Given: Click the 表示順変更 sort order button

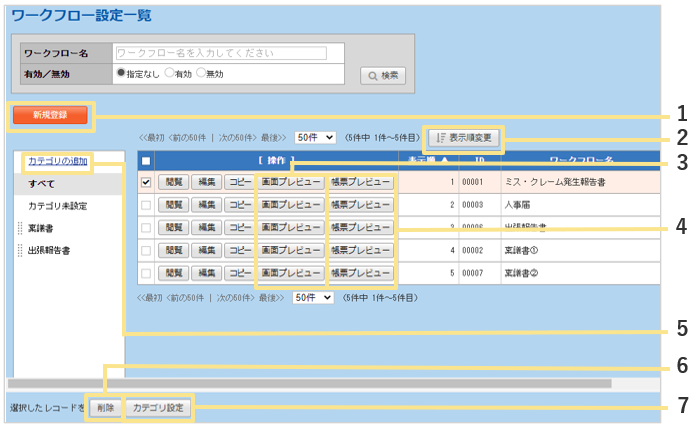Looking at the screenshot, I should click(x=465, y=138).
